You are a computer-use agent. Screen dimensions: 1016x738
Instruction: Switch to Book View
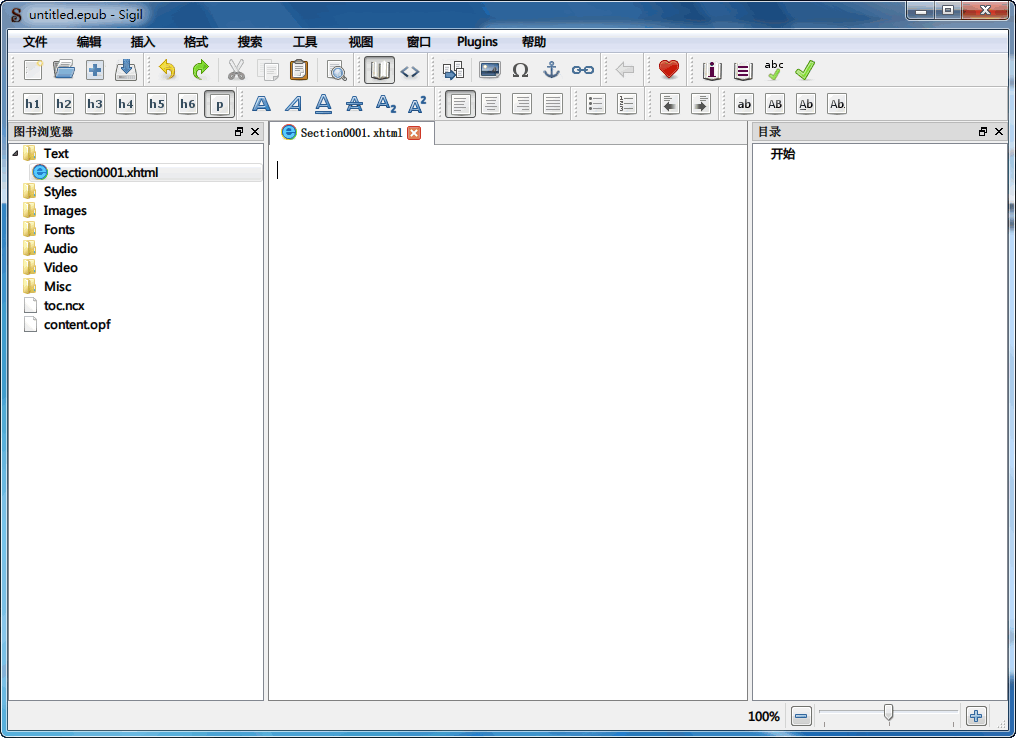coord(379,70)
